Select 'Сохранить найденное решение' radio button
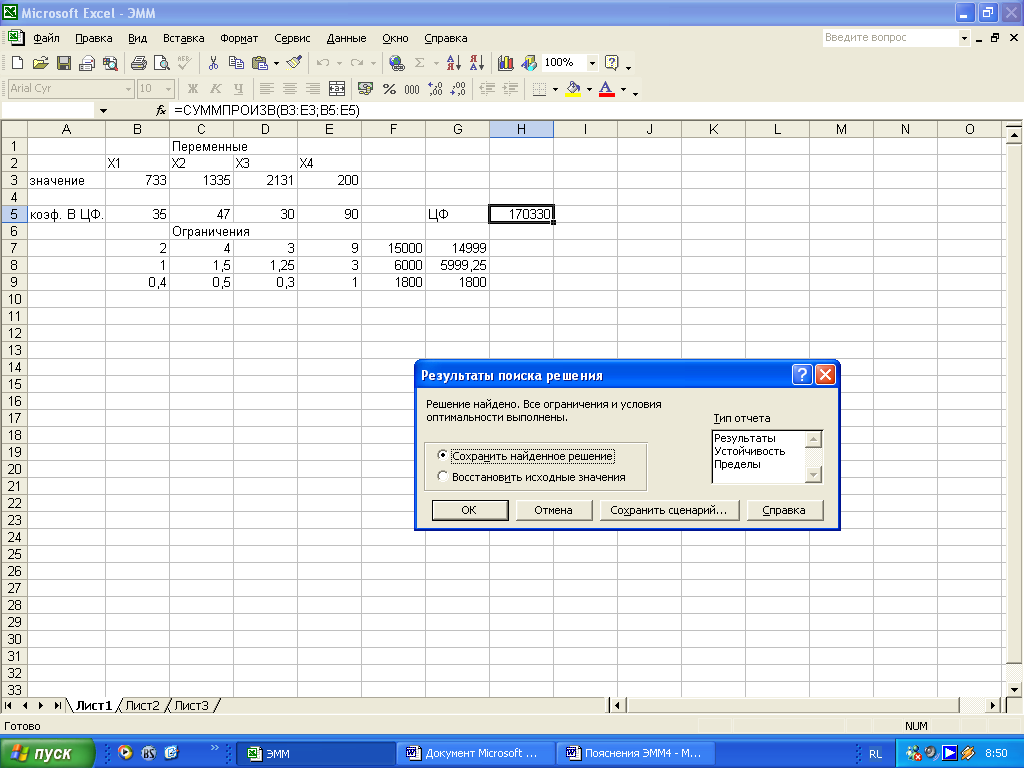1024x768 pixels. coord(443,456)
